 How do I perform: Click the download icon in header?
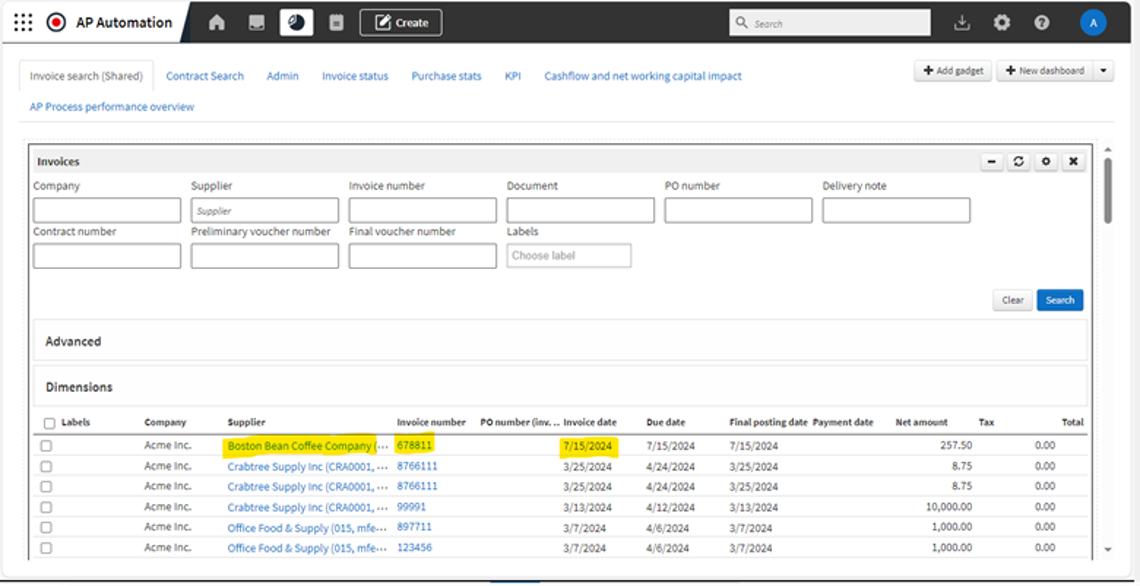(962, 22)
